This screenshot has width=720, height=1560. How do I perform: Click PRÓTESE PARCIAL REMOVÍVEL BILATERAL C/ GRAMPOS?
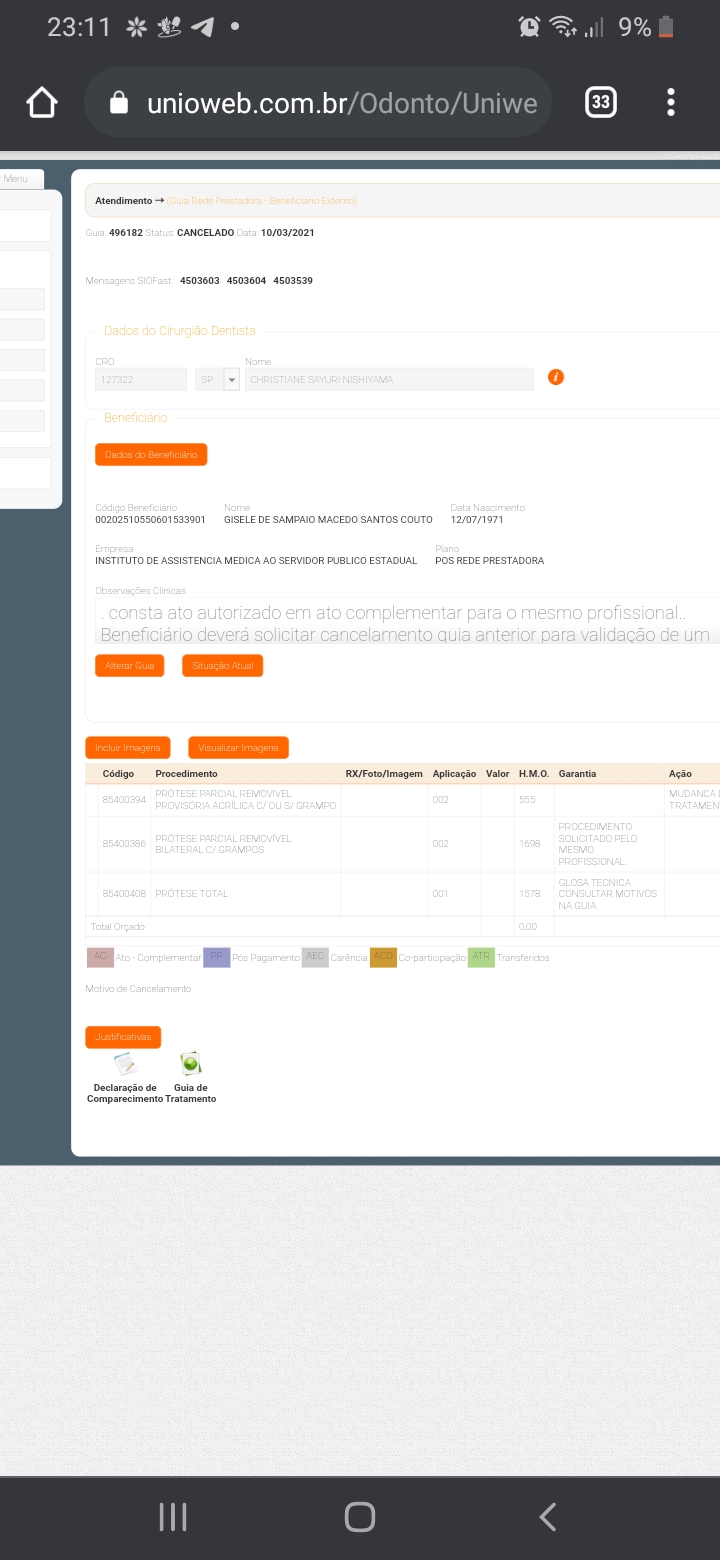pyautogui.click(x=223, y=844)
